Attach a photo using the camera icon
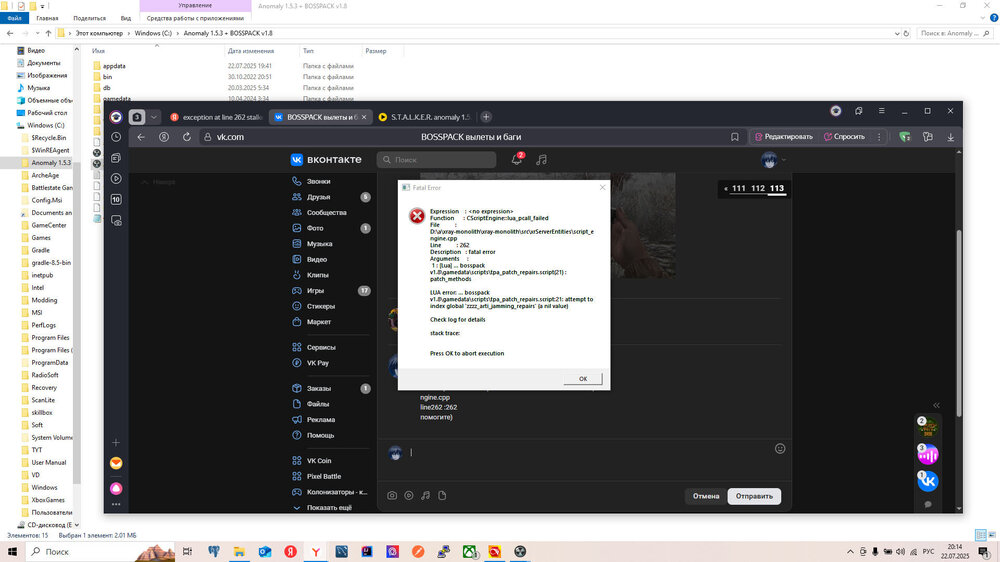This screenshot has width=1000, height=562. (392, 495)
